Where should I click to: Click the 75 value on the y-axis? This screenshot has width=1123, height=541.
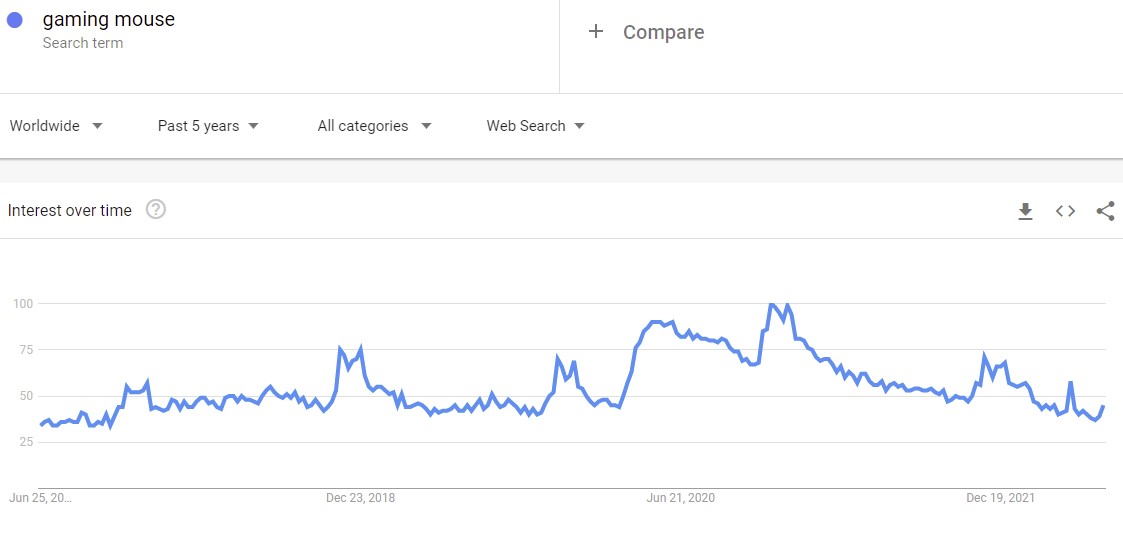click(x=24, y=350)
